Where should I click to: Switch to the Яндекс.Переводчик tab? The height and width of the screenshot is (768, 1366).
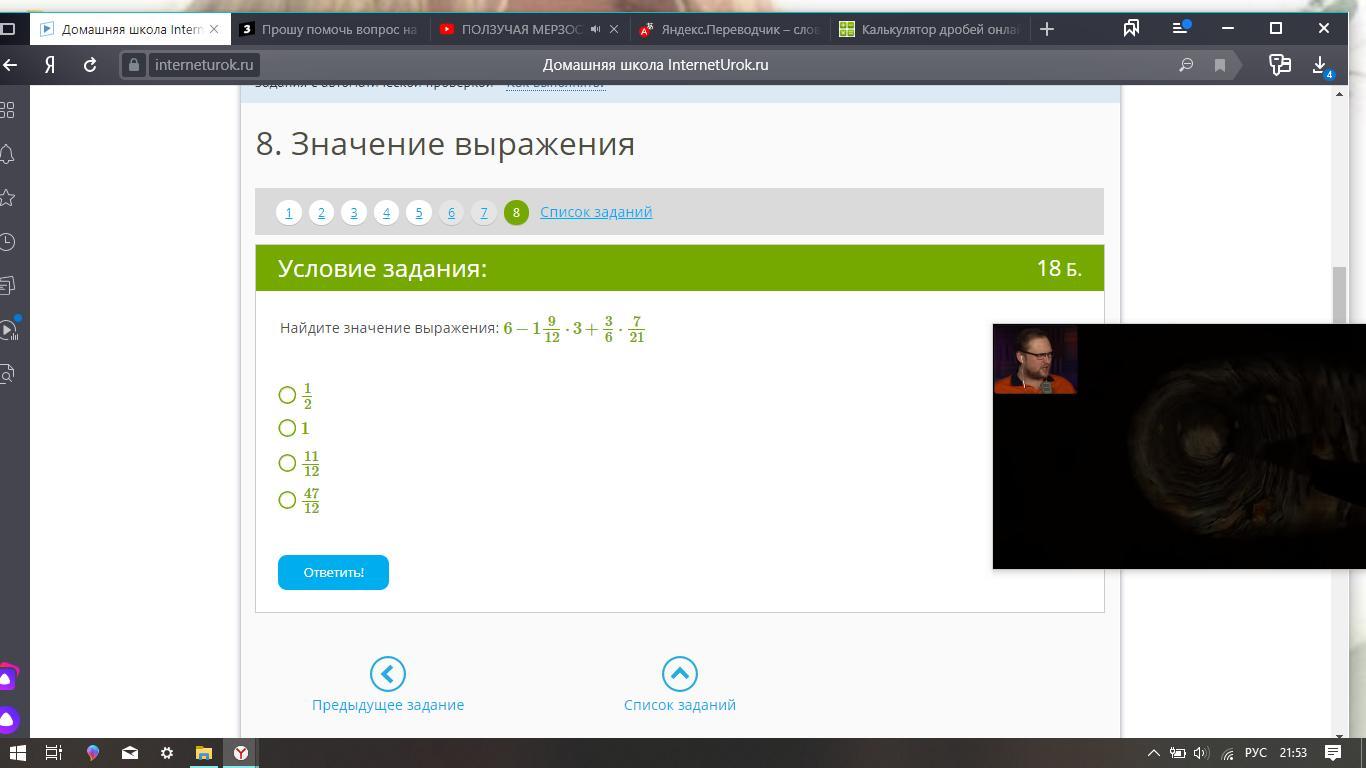coord(730,29)
